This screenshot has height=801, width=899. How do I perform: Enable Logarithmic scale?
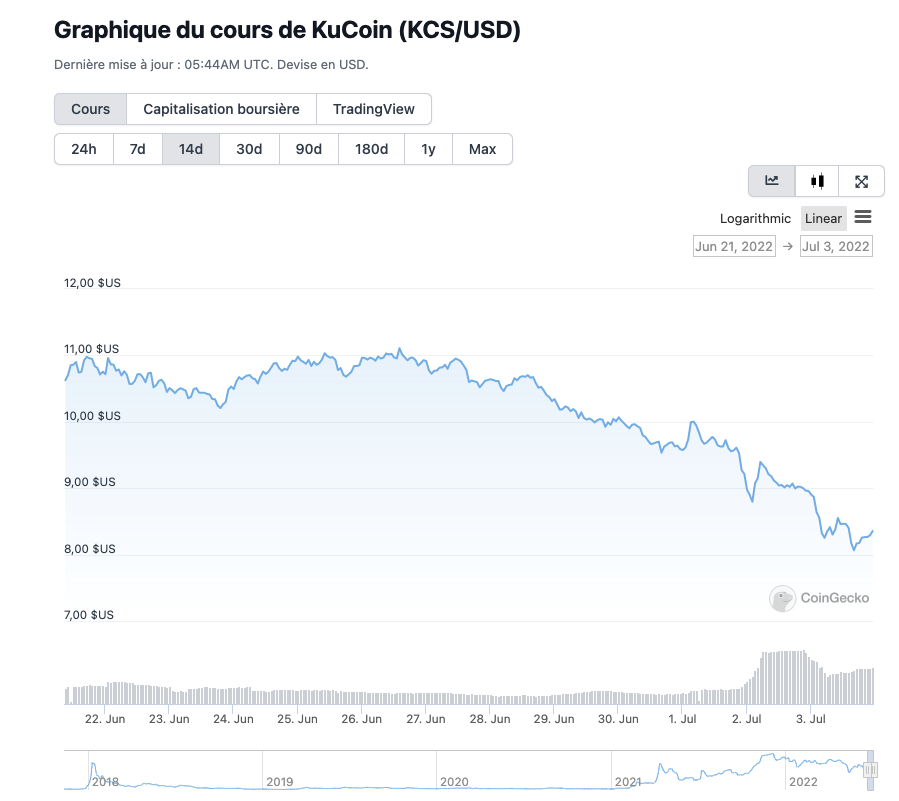point(755,218)
